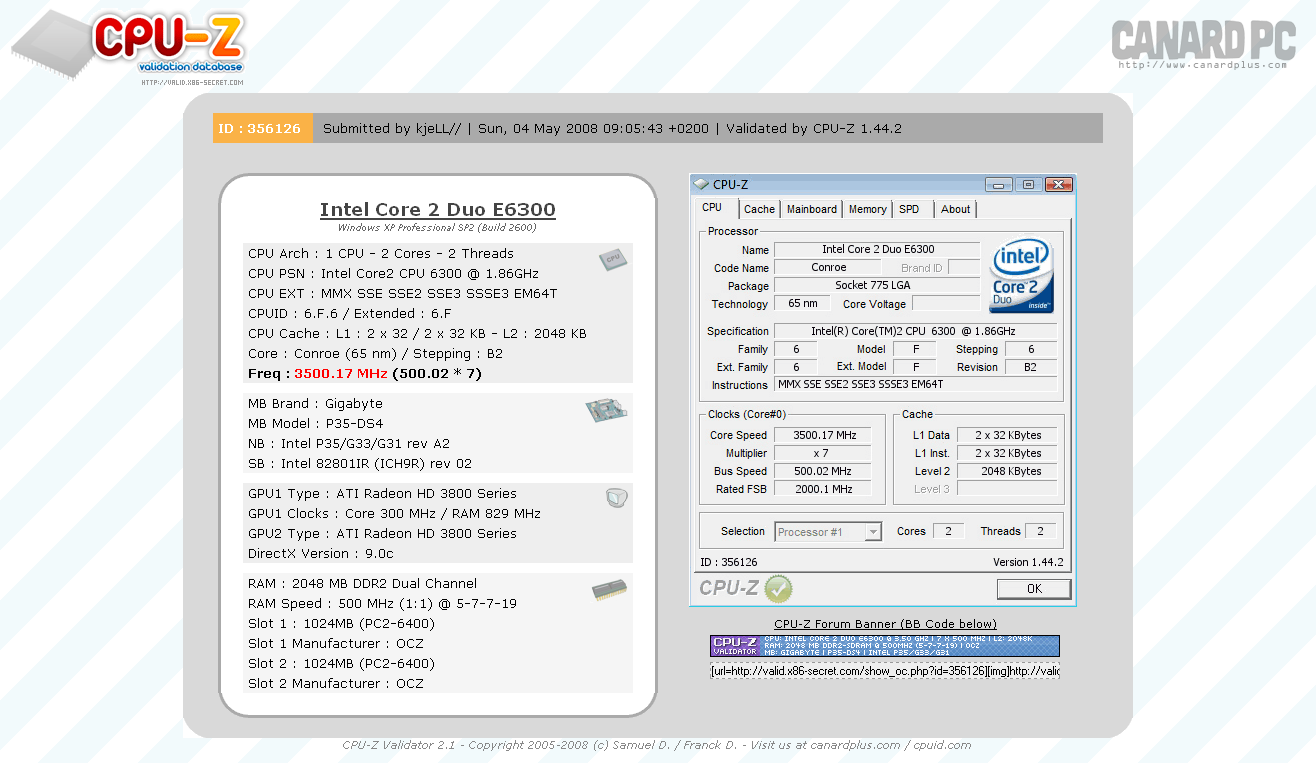Click the Technology 65 nm field
1316x767 pixels.
click(x=803, y=304)
